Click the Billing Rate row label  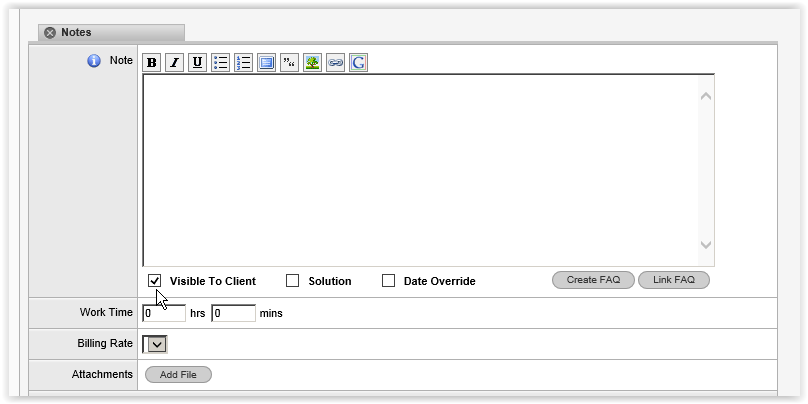tap(105, 343)
